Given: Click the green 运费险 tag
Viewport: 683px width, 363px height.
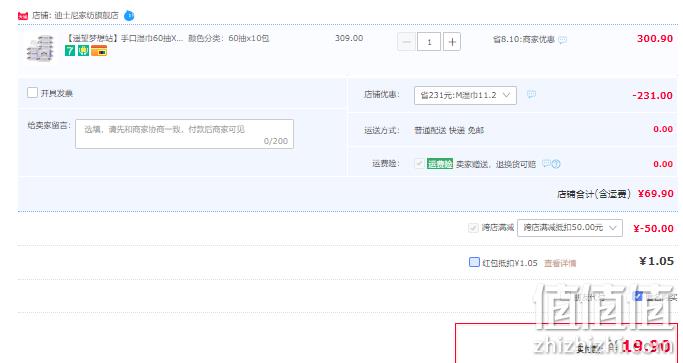Looking at the screenshot, I should pyautogui.click(x=440, y=164).
